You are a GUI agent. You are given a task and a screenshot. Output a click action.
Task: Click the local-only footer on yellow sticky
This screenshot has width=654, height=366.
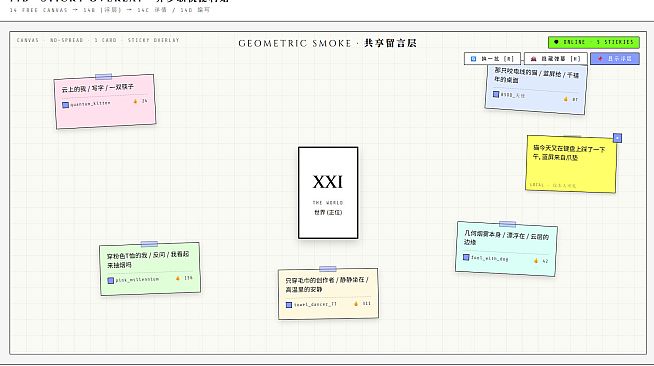pyautogui.click(x=553, y=185)
